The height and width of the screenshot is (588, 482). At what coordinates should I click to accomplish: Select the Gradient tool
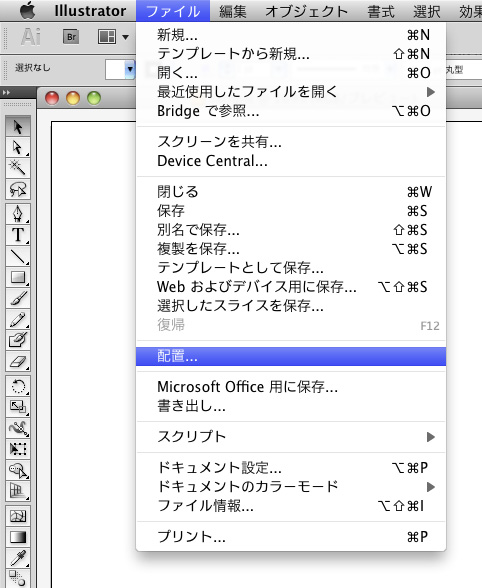18,537
